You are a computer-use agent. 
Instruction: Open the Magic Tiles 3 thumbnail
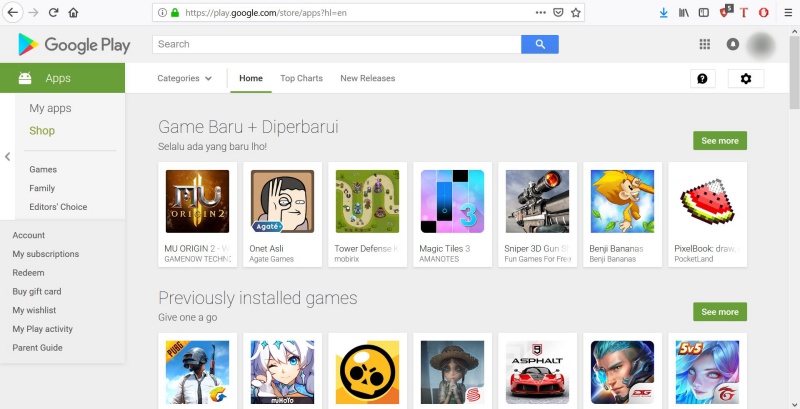[x=452, y=201]
